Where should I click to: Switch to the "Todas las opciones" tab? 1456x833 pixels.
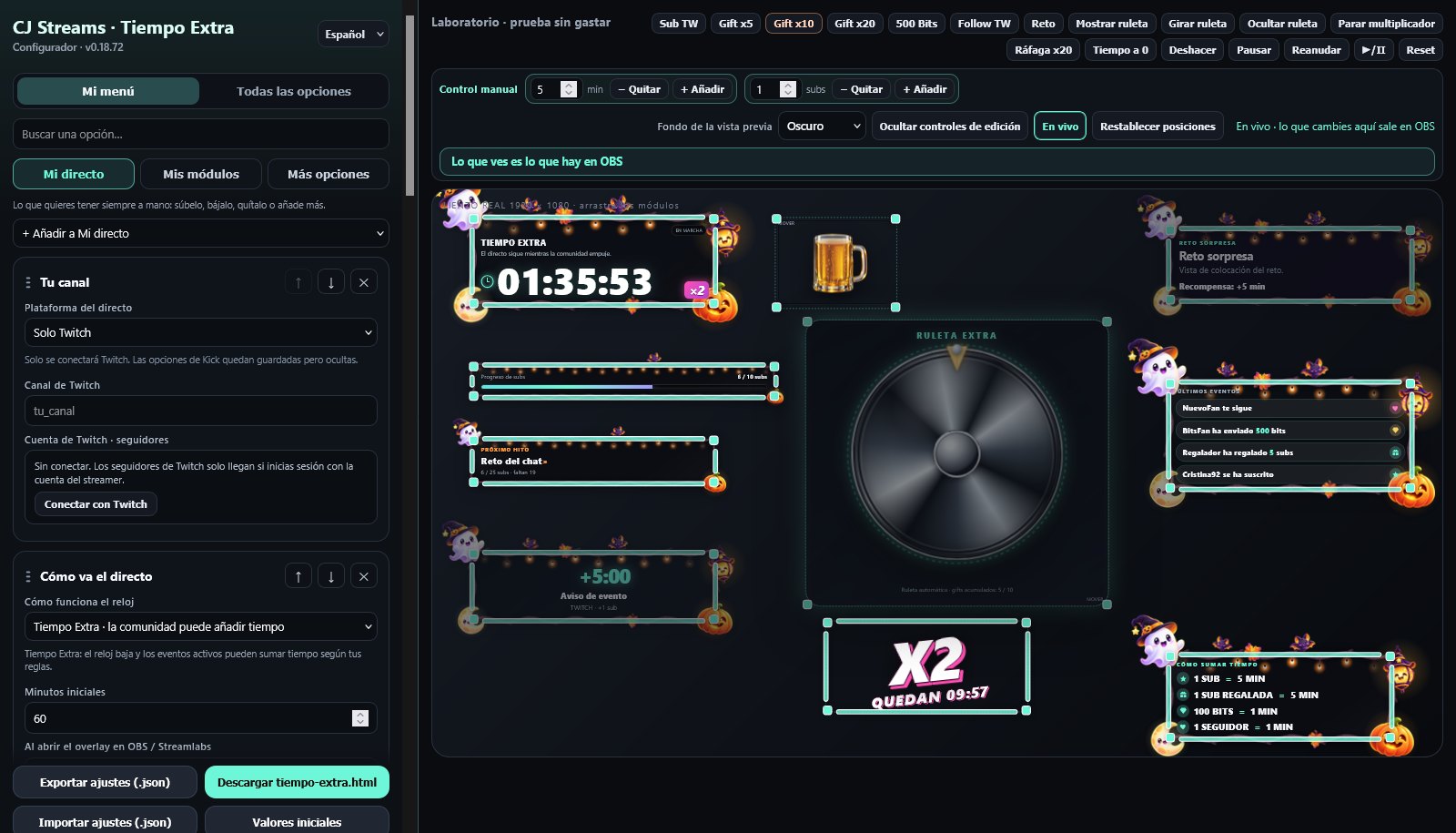tap(294, 91)
